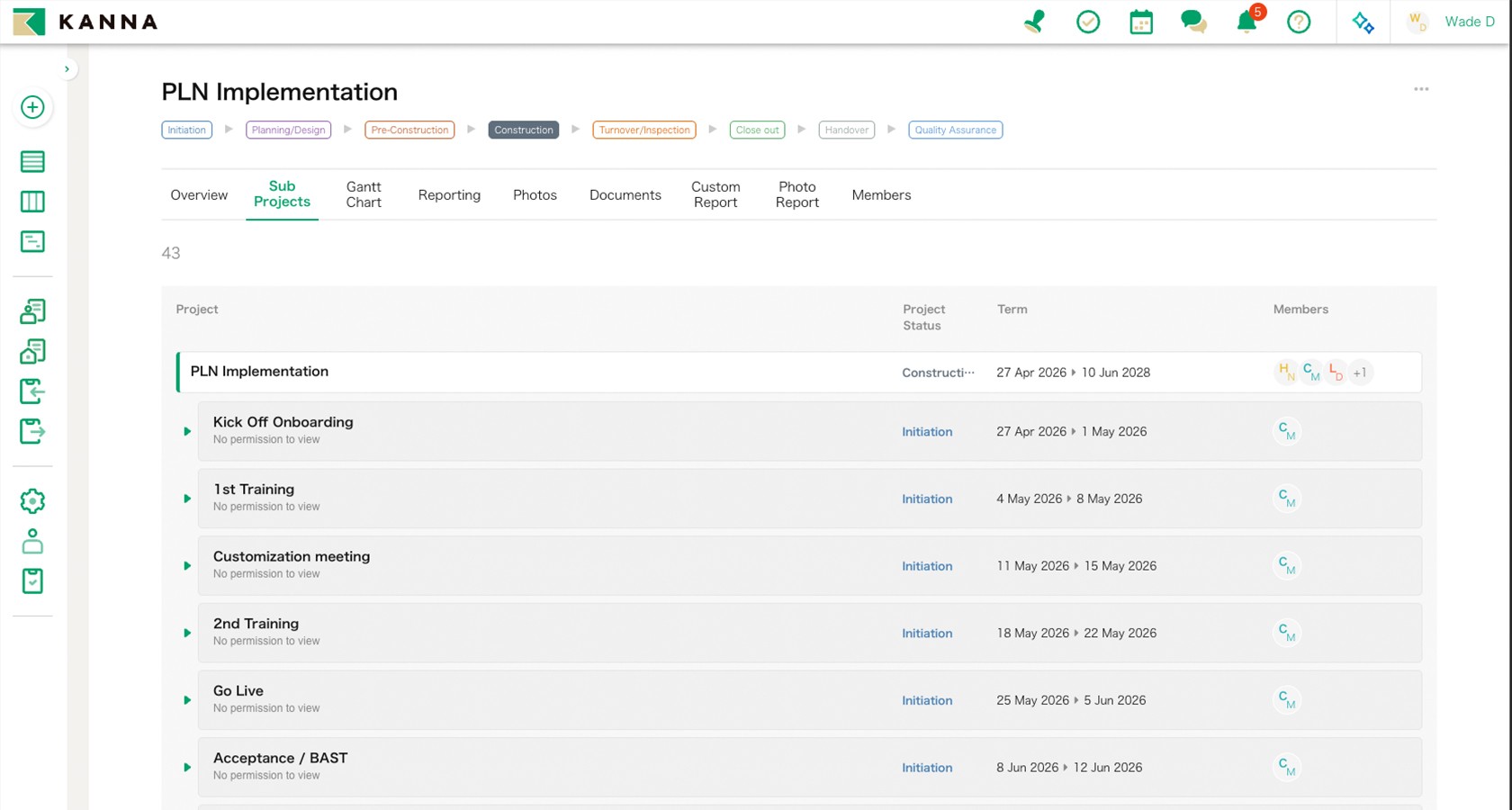This screenshot has width=1512, height=810.
Task: Open the list view icon in sidebar
Action: click(32, 162)
